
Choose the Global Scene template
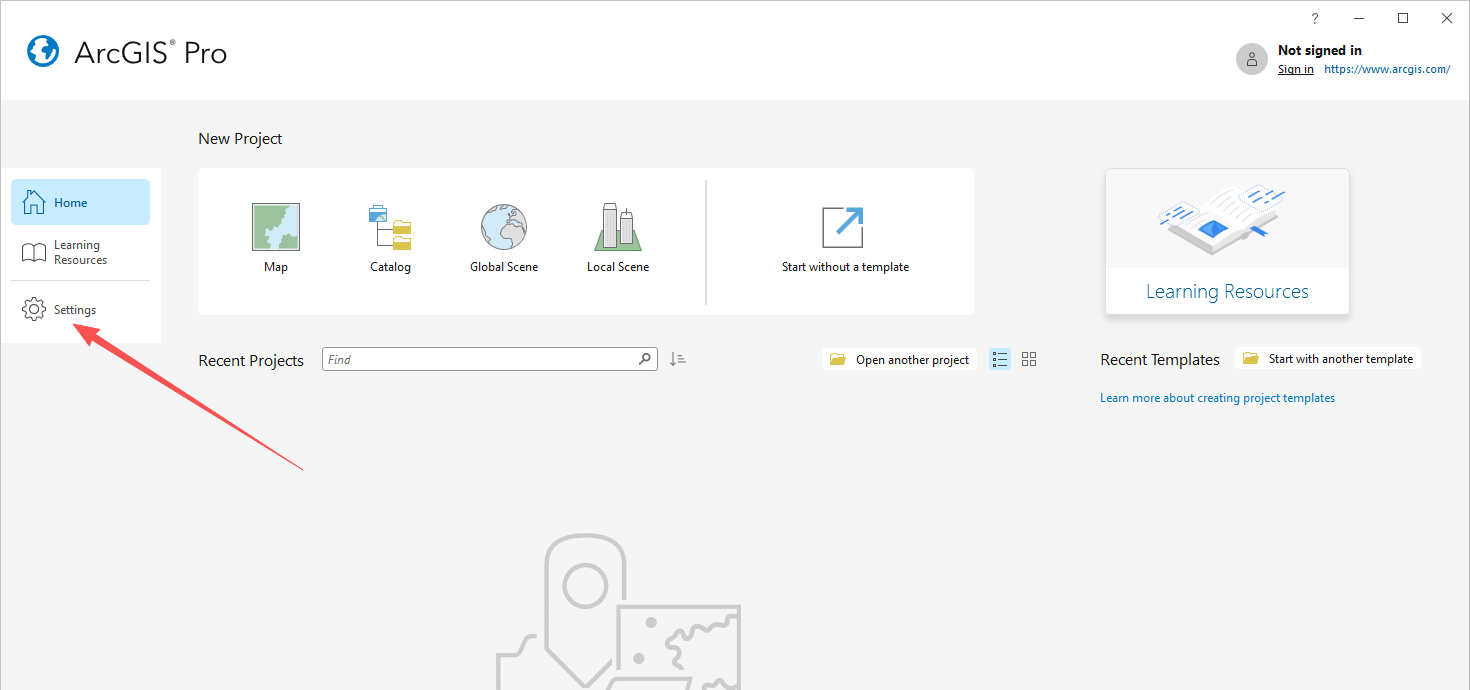tap(504, 229)
